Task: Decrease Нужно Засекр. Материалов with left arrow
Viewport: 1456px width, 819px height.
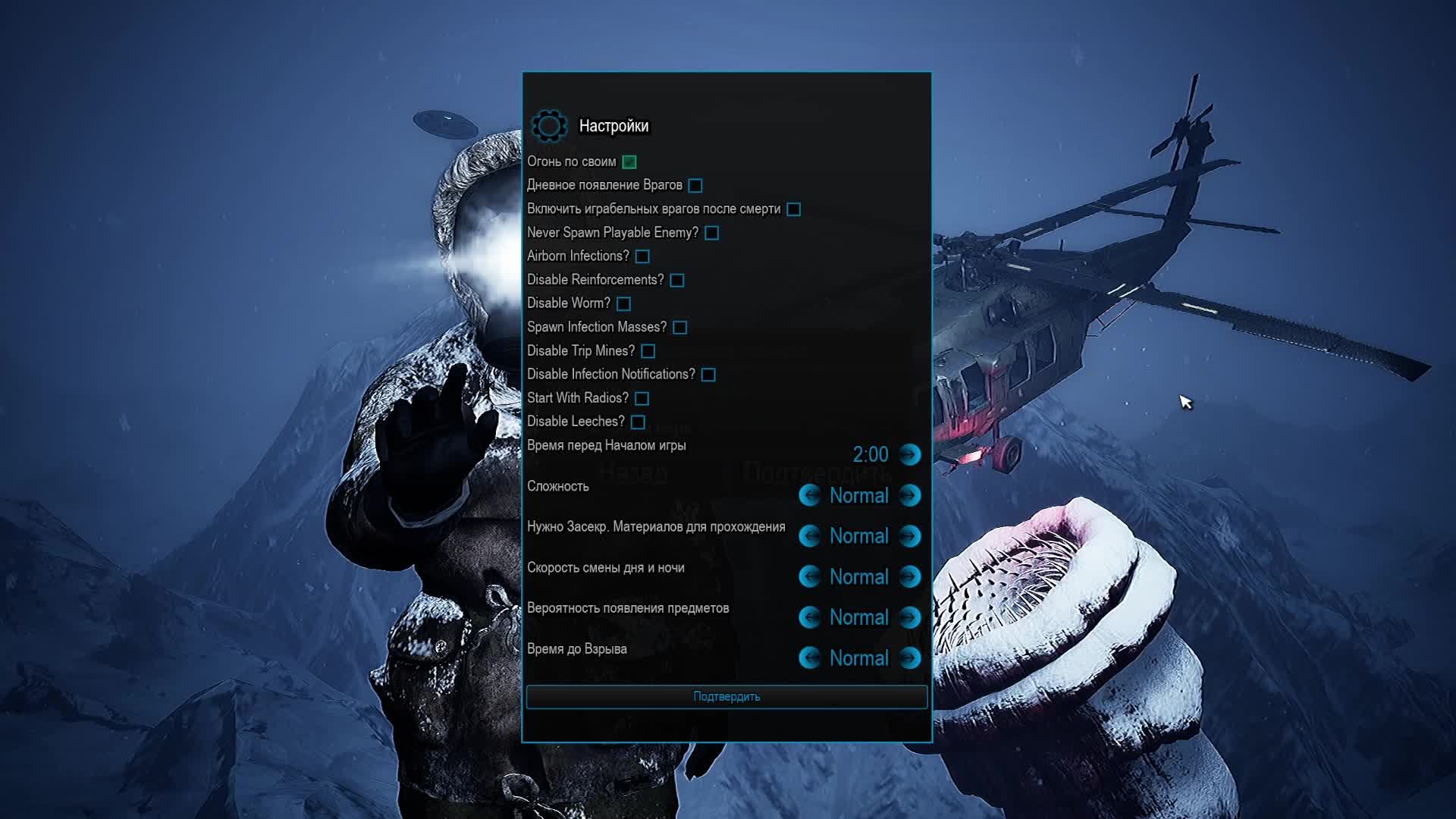Action: click(x=809, y=536)
